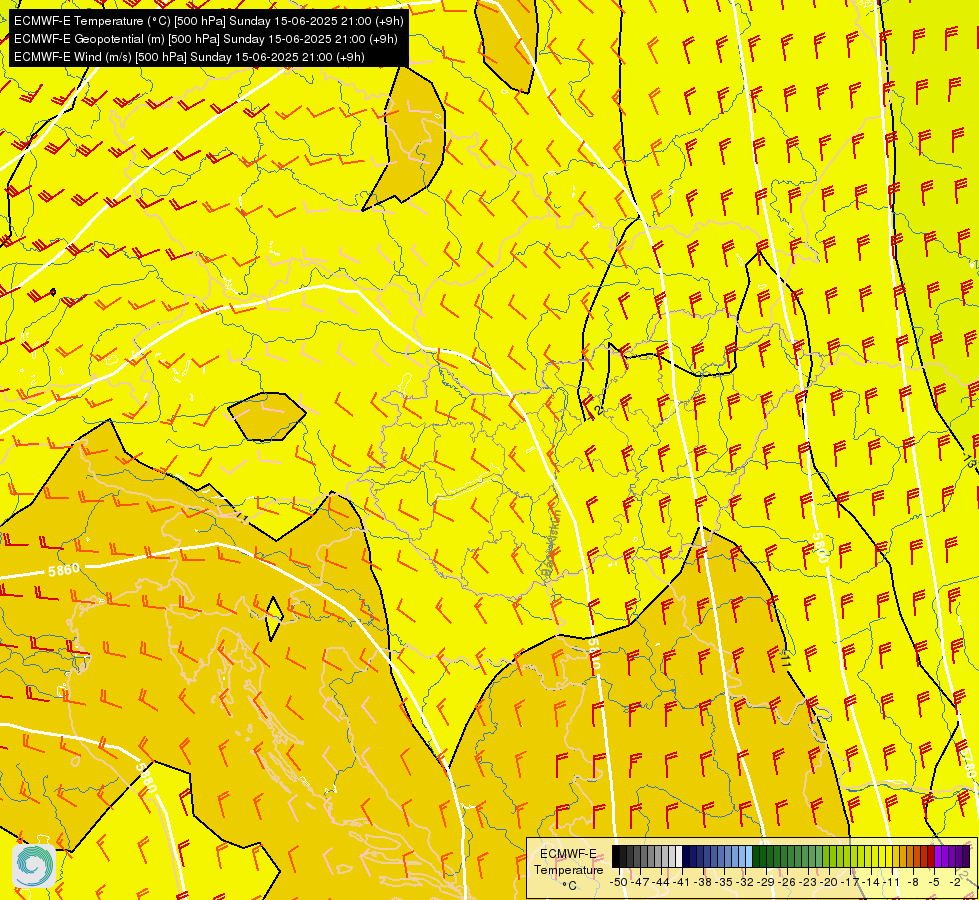Click the -32 tick label in the legend

point(745,882)
